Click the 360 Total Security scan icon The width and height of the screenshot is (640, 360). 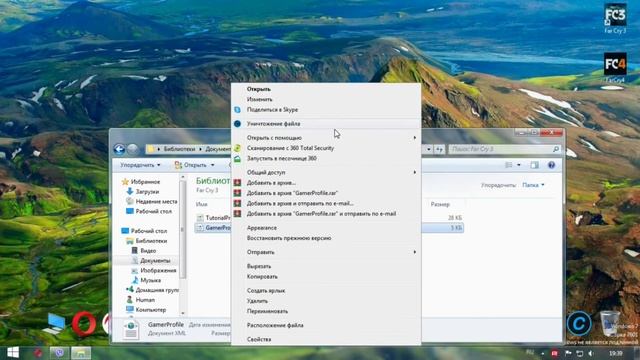237,148
